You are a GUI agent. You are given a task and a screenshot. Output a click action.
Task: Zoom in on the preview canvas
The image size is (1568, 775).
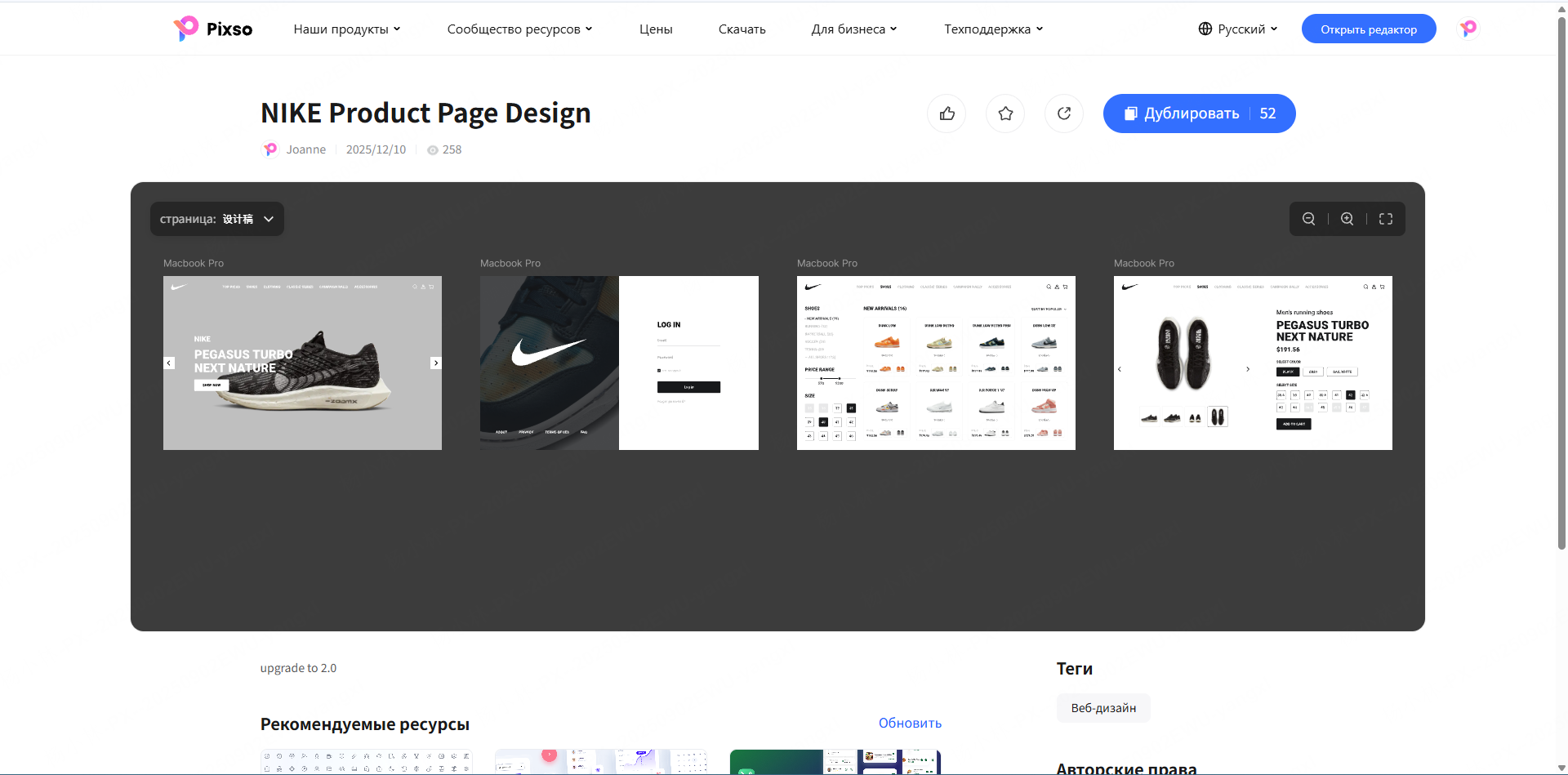point(1347,219)
